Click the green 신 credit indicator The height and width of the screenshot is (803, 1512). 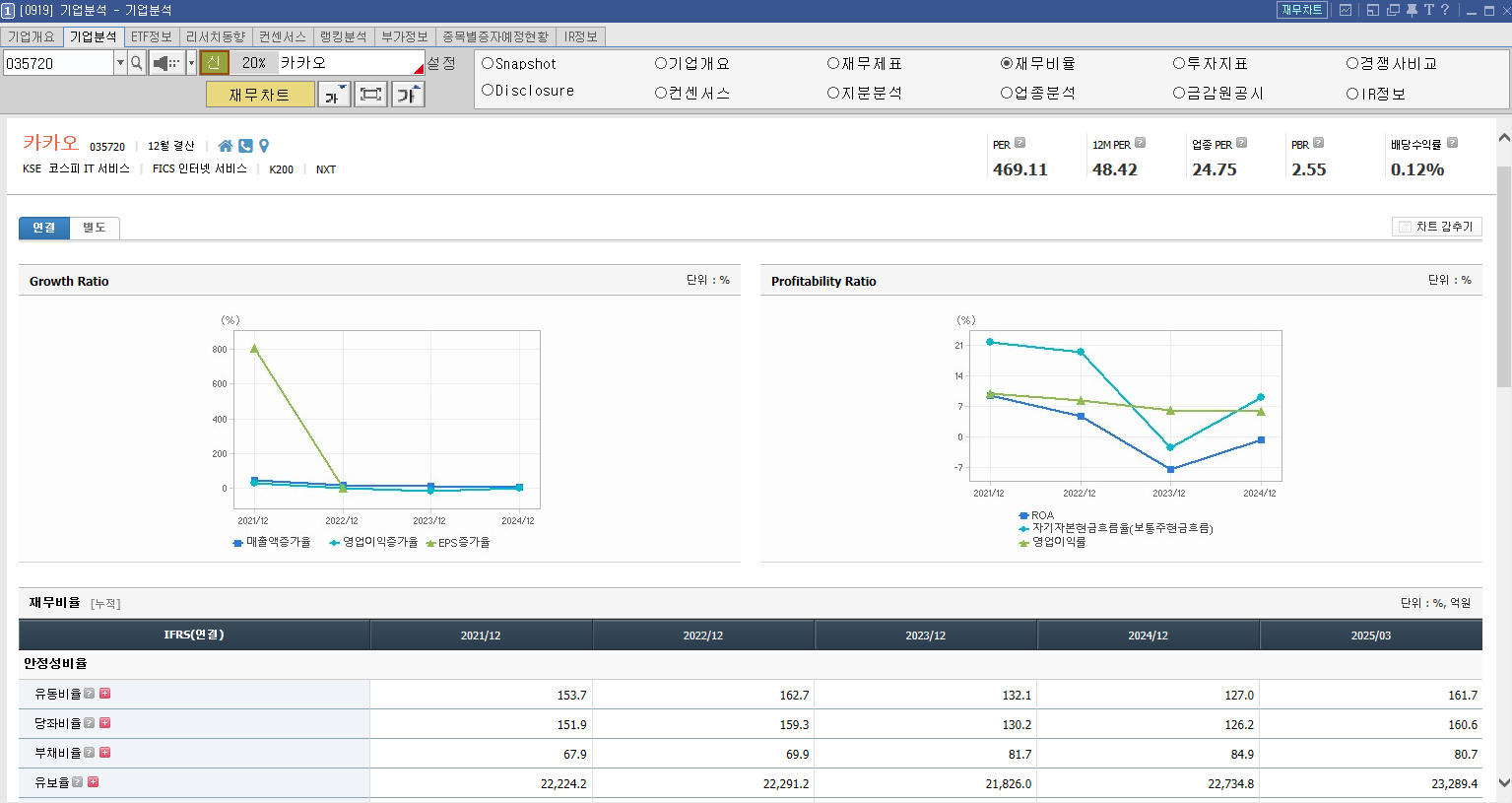[214, 63]
